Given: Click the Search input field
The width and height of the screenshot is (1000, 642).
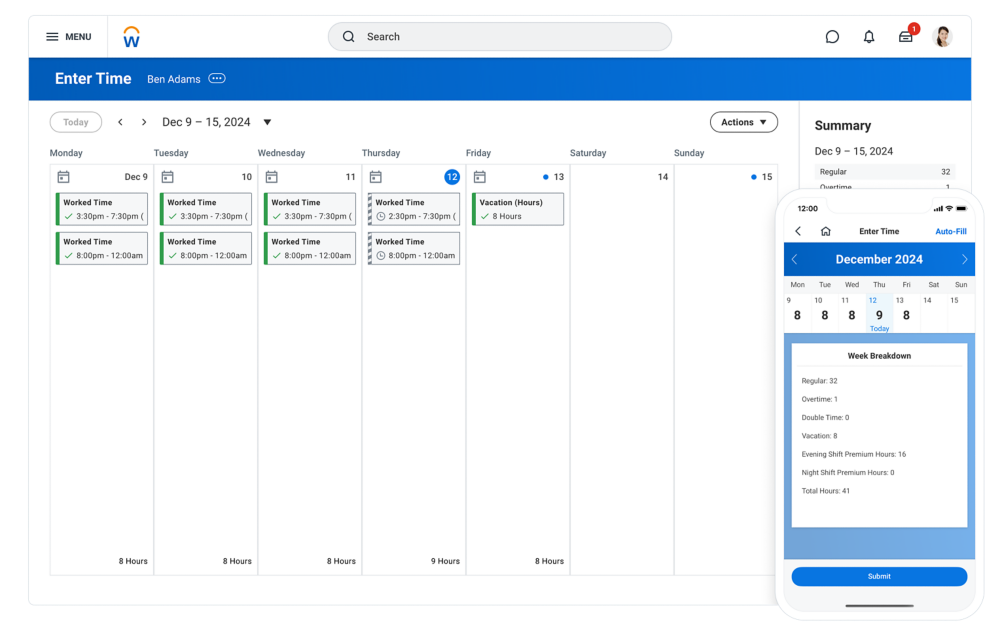Looking at the screenshot, I should 500,37.
